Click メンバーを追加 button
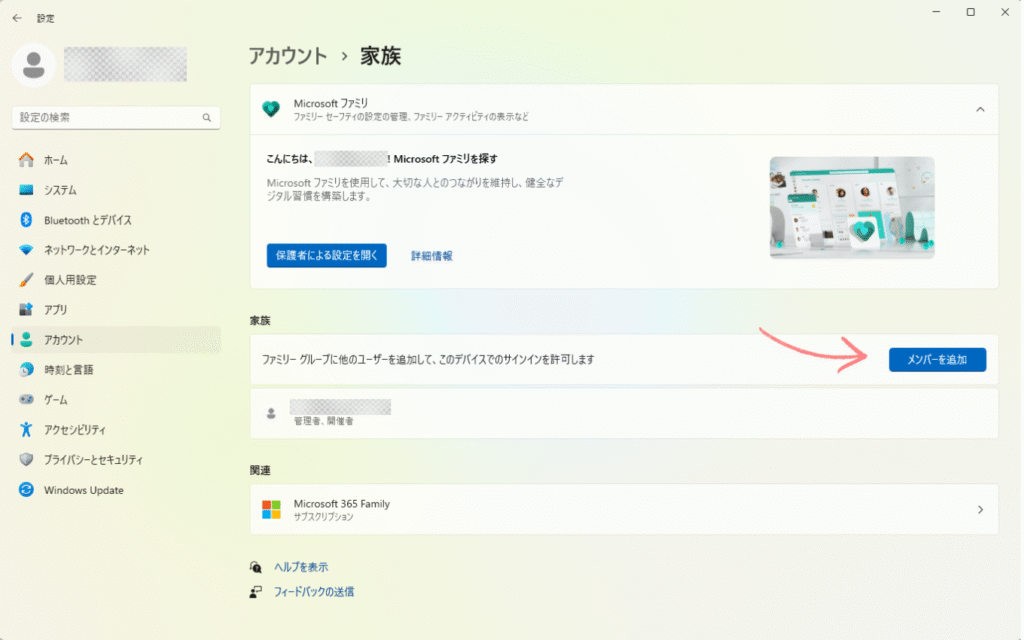This screenshot has width=1024, height=640. [x=937, y=360]
